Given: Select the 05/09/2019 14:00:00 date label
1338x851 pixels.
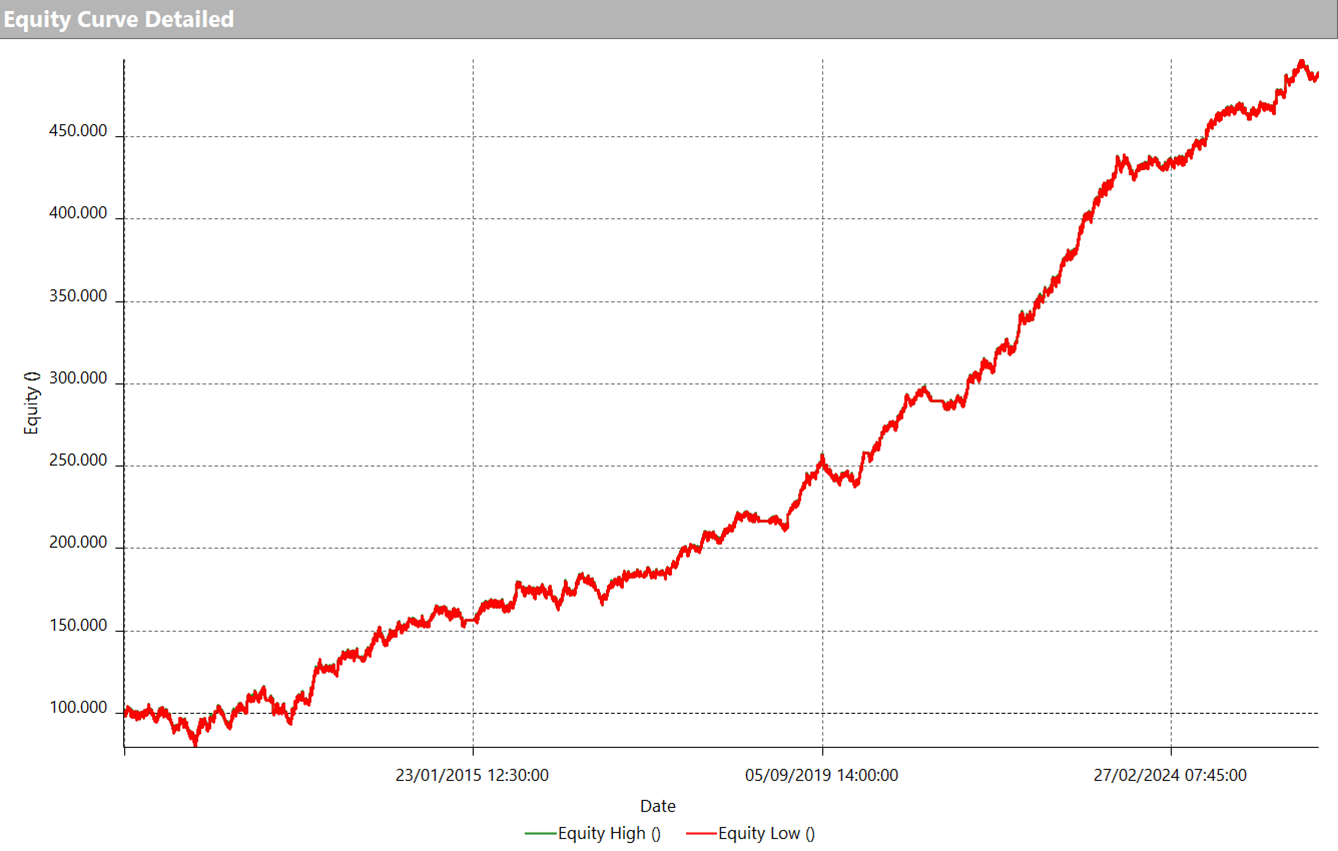Looking at the screenshot, I should tap(822, 775).
